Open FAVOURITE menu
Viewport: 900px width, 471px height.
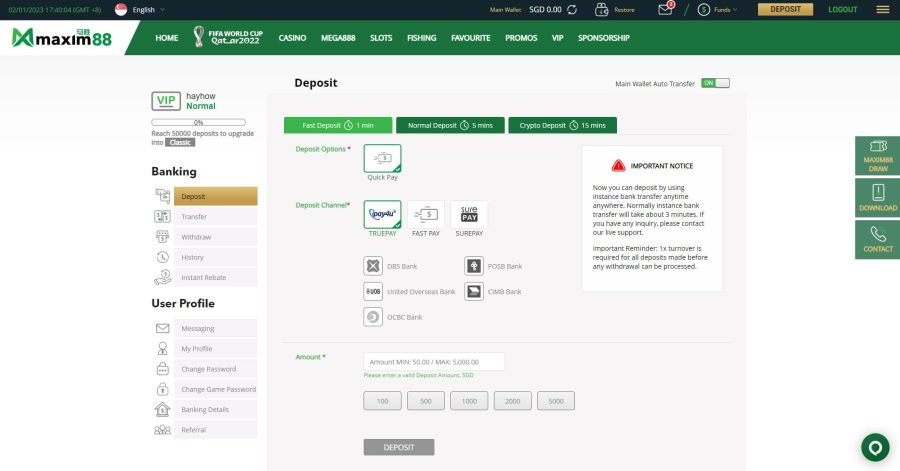point(471,38)
